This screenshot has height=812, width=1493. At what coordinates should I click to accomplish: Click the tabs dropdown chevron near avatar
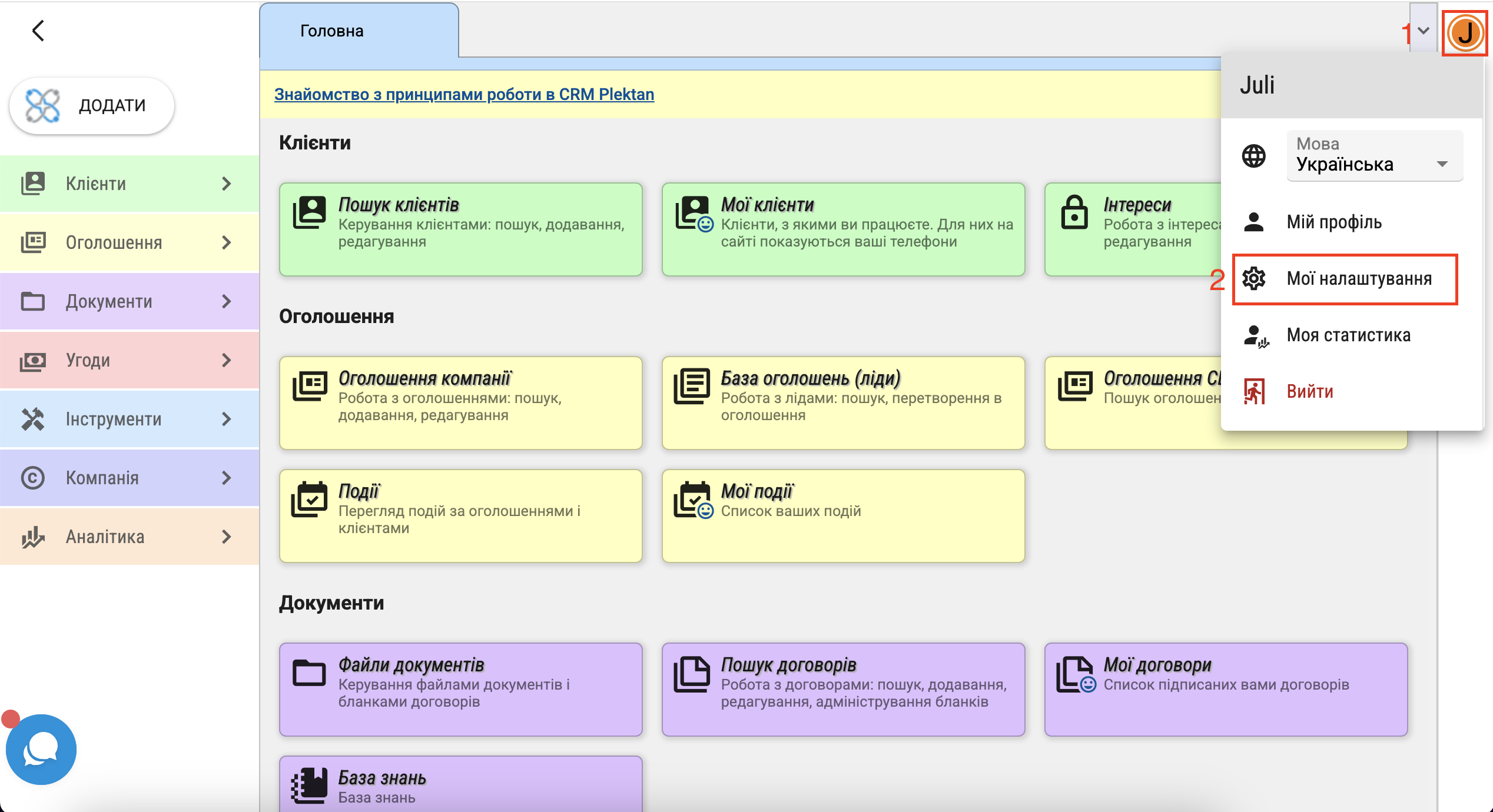pos(1424,31)
